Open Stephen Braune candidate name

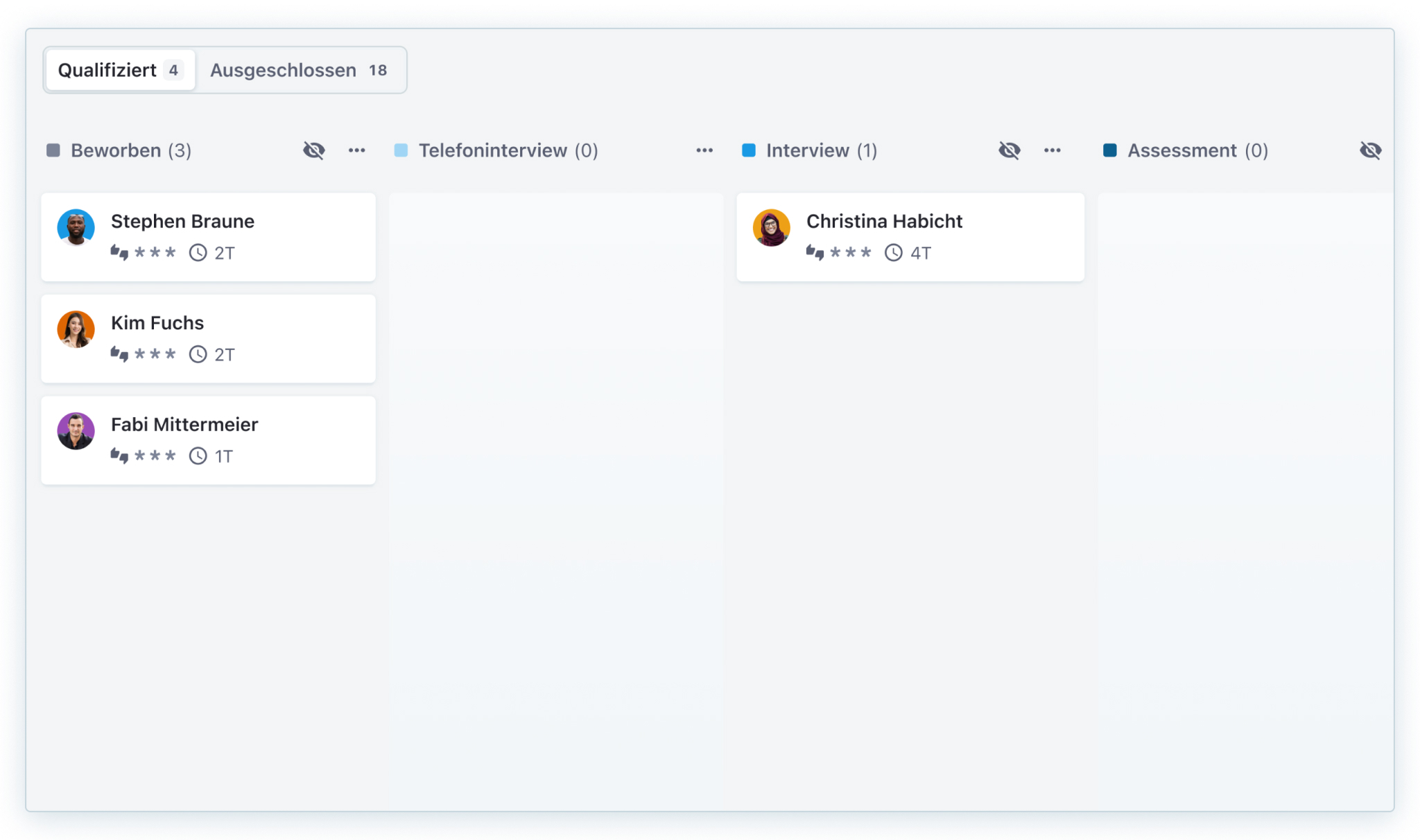pyautogui.click(x=182, y=221)
